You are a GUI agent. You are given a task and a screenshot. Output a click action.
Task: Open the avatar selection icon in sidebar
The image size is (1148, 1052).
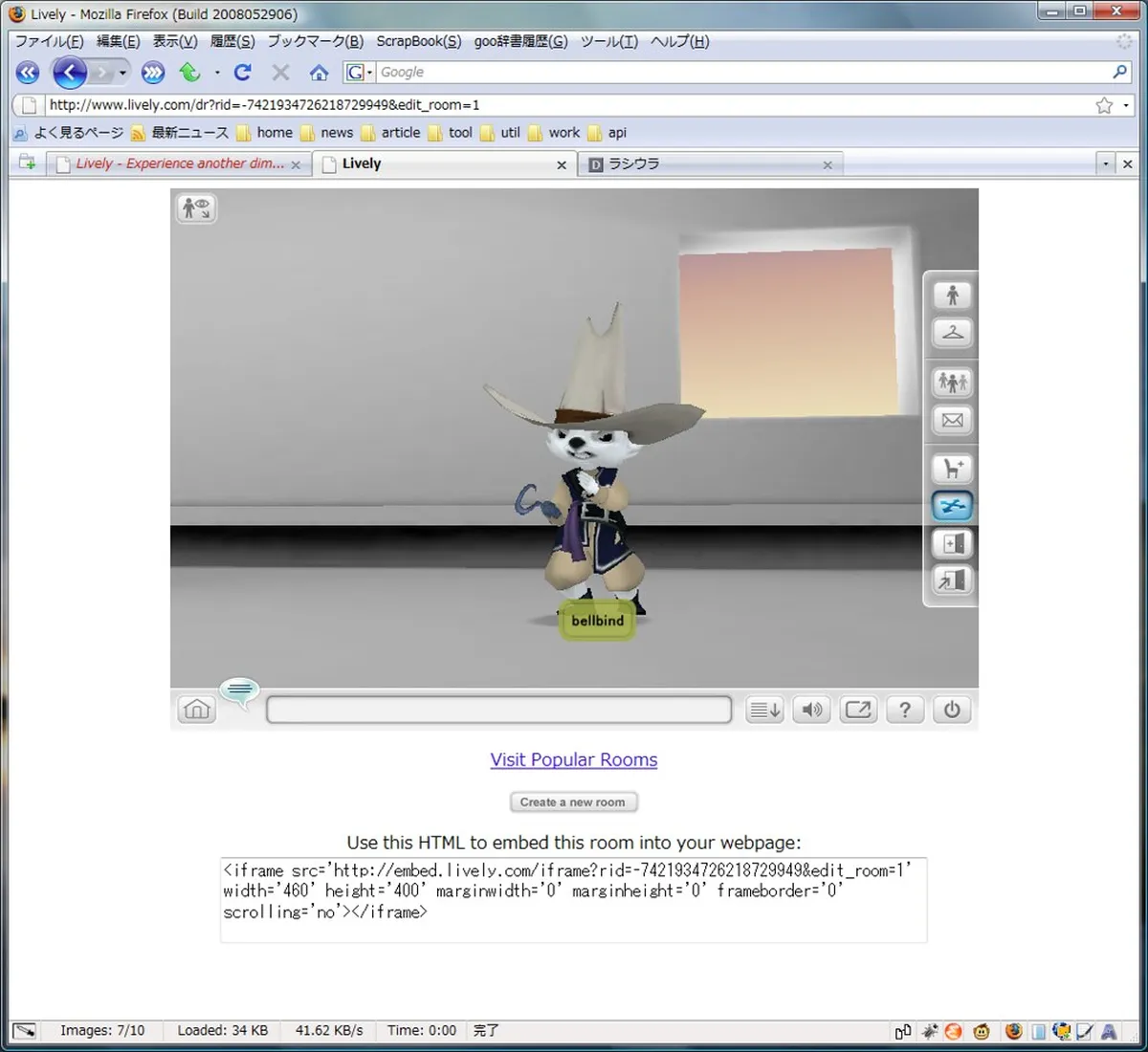(952, 296)
